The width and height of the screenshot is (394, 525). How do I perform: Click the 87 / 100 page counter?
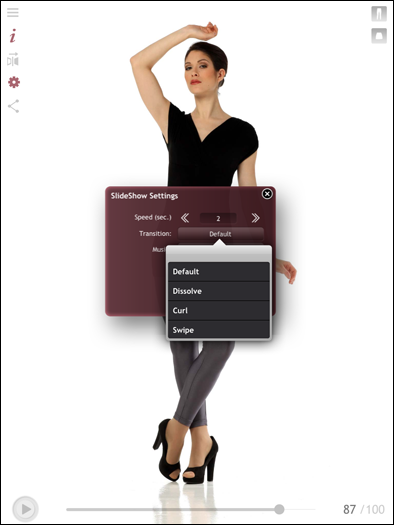click(364, 510)
